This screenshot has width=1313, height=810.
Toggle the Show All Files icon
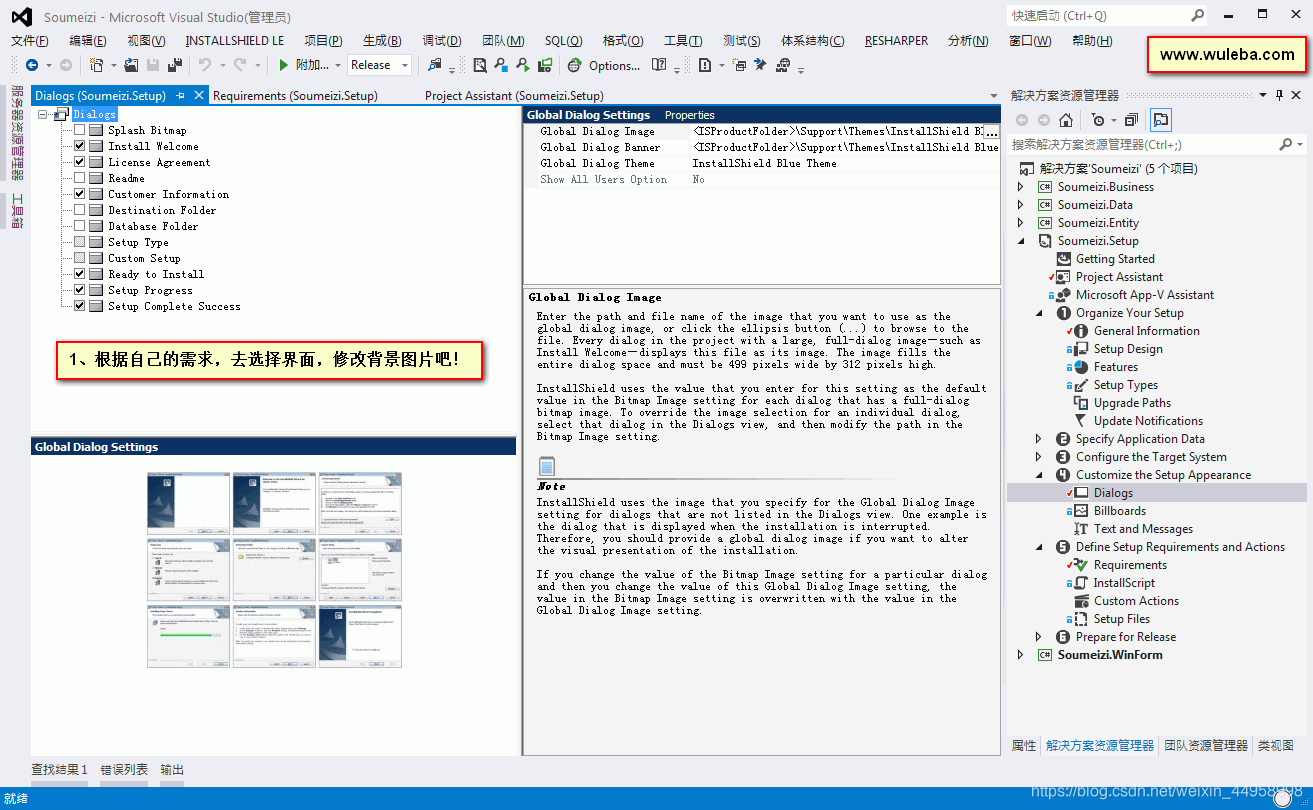pyautogui.click(x=1160, y=120)
